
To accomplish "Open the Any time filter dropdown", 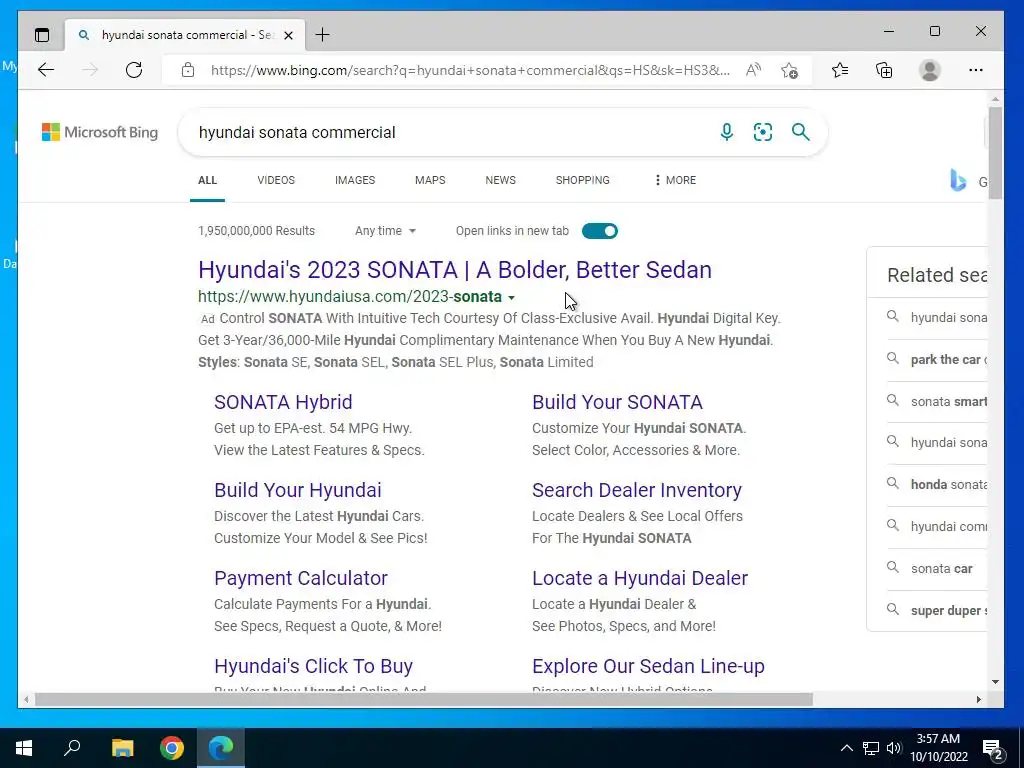I will point(385,231).
